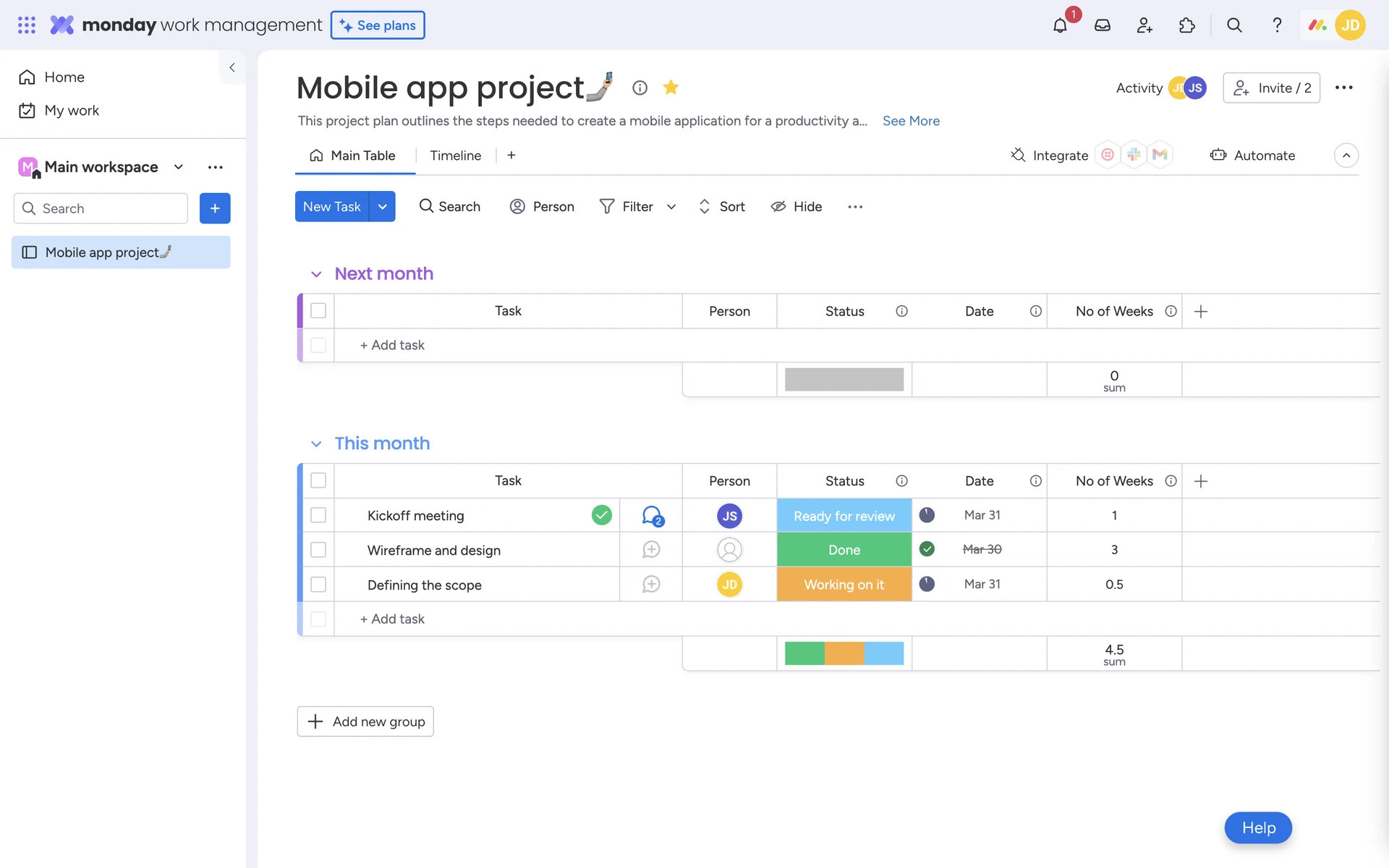Open the inbox tray icon

coord(1102,25)
